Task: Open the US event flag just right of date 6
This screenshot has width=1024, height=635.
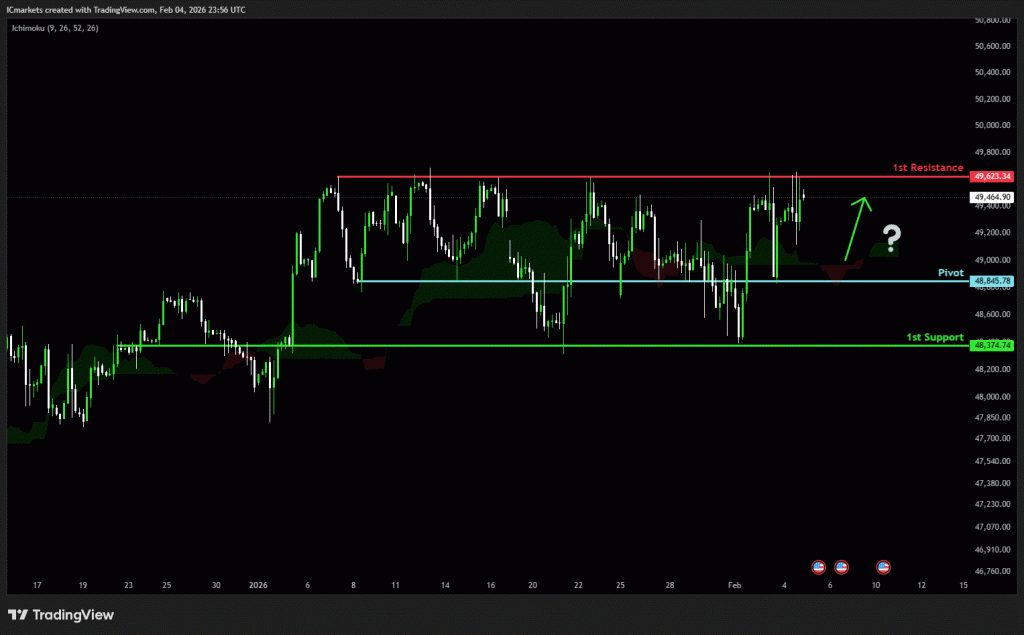Action: [841, 567]
